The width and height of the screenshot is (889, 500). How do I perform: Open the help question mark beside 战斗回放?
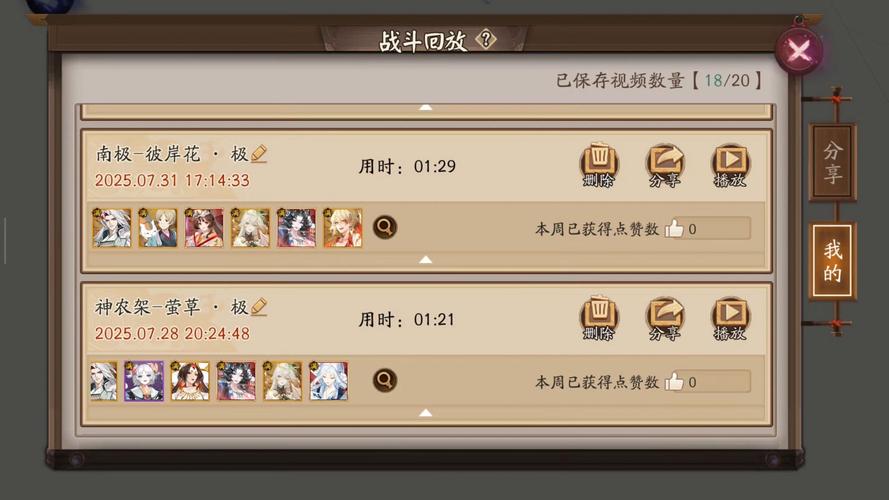486,40
